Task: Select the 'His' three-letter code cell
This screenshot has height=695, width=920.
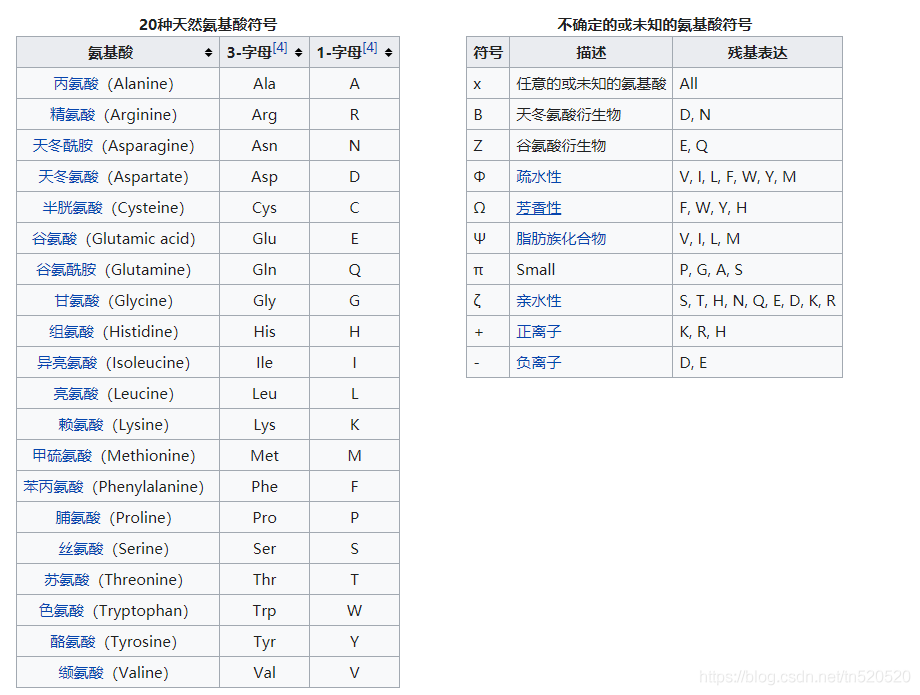Action: [265, 332]
